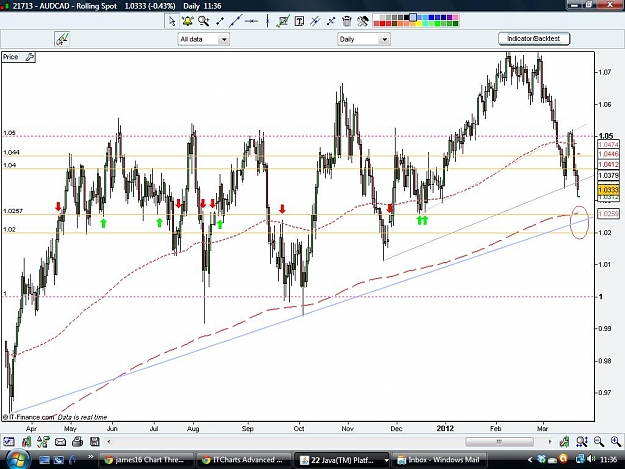Click the taskbar clock 11:36
This screenshot has height=469, width=625.
[x=608, y=460]
